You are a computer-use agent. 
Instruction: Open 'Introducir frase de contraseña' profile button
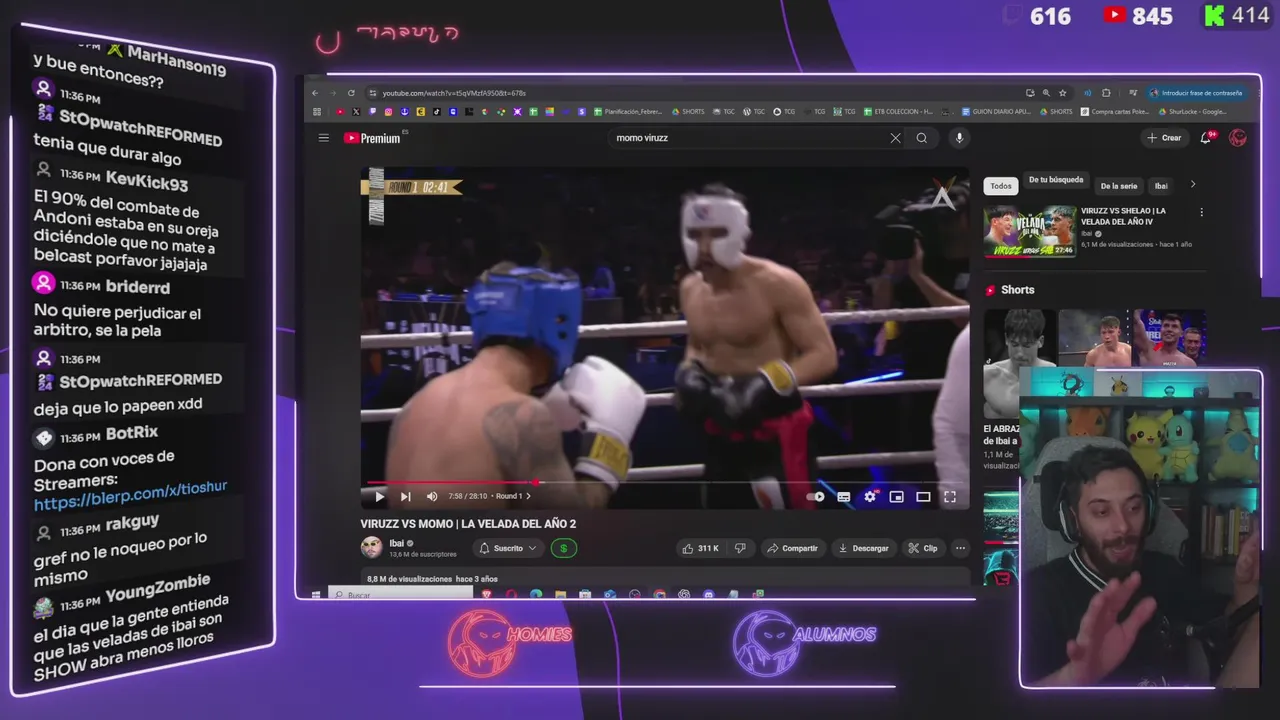[1196, 93]
